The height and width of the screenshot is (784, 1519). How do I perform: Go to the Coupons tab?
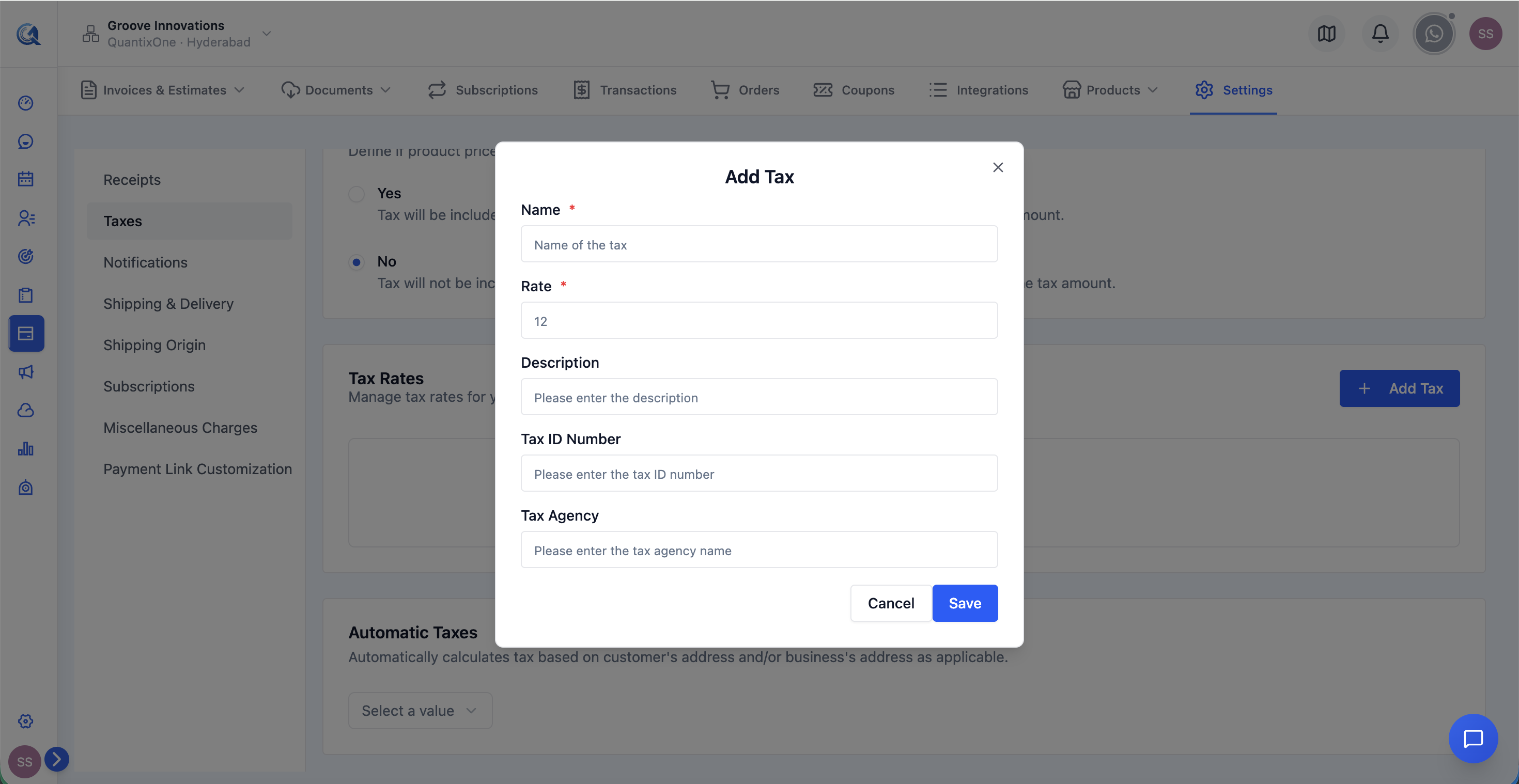[x=853, y=90]
